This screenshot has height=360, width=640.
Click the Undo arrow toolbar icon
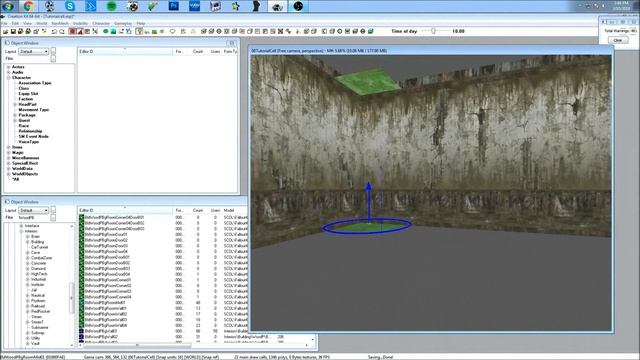point(54,31)
